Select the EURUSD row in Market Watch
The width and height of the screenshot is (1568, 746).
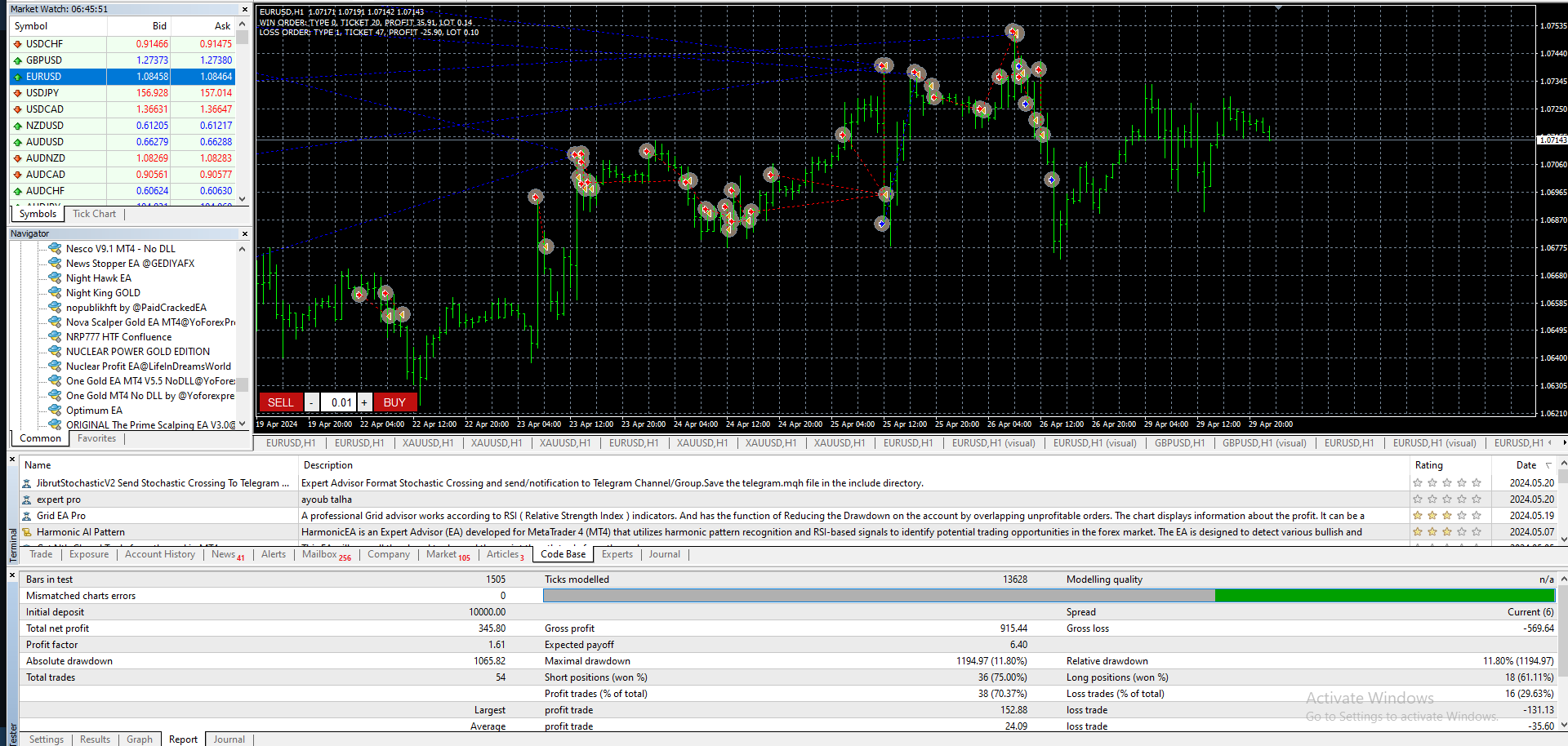coord(122,77)
